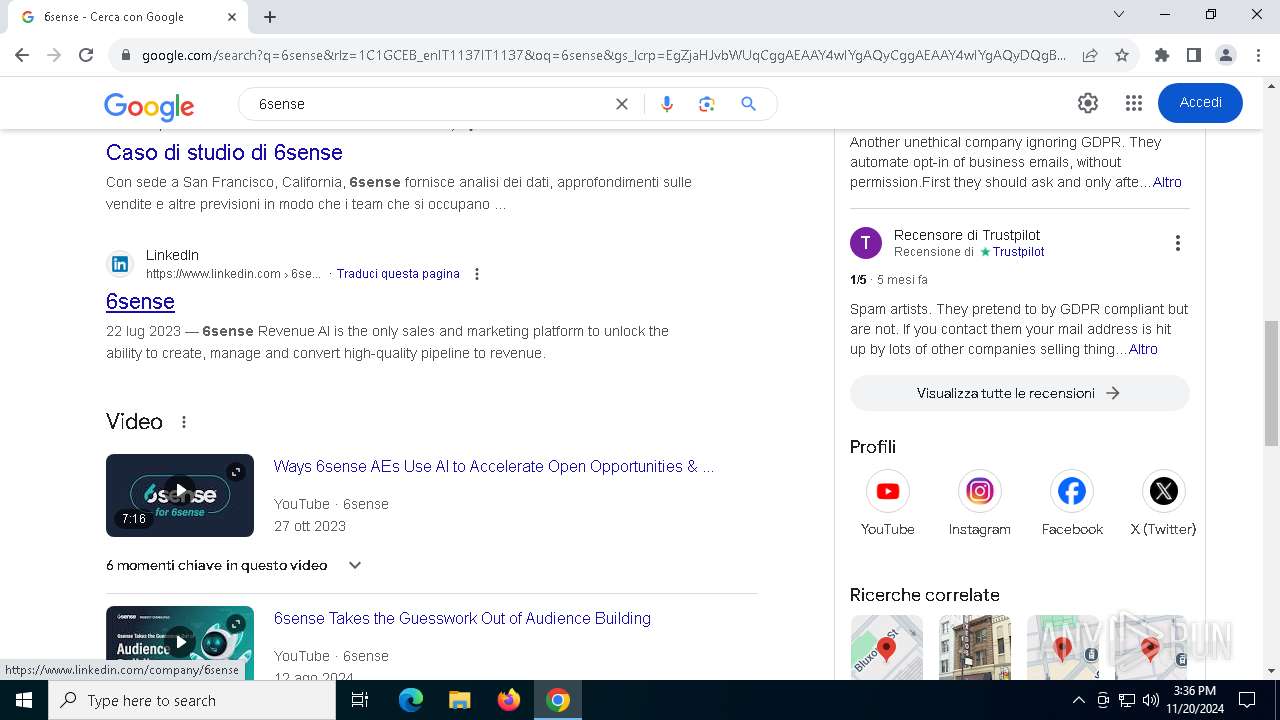Launch Firefox from the taskbar

509,700
